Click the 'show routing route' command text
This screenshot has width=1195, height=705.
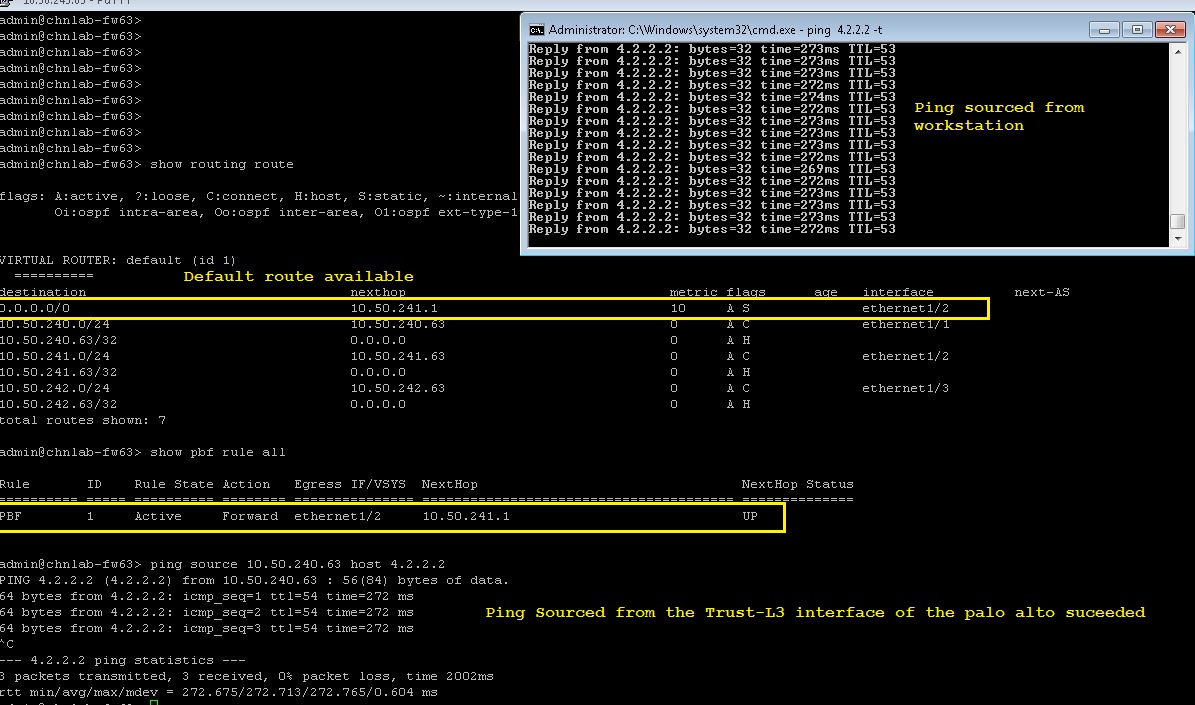(x=221, y=164)
